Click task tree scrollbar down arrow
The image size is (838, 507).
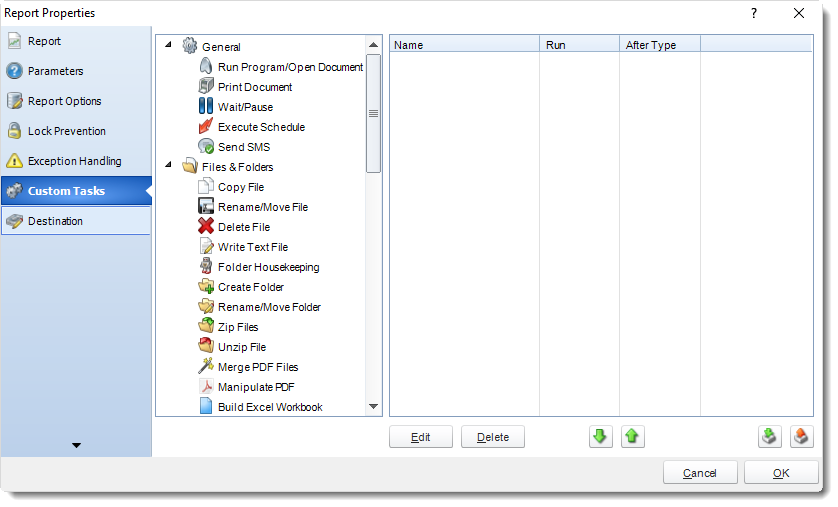click(374, 407)
